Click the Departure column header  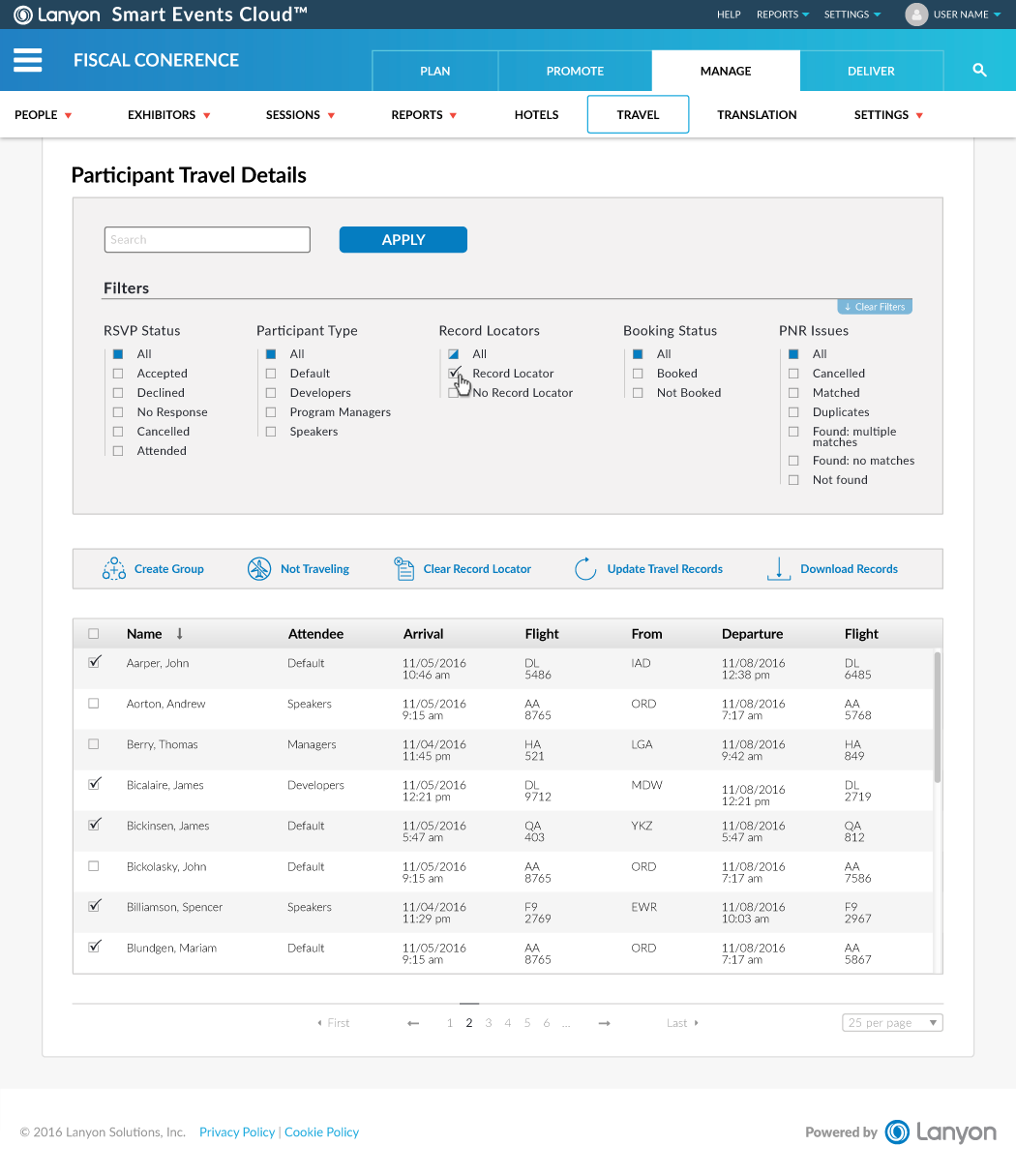(752, 634)
